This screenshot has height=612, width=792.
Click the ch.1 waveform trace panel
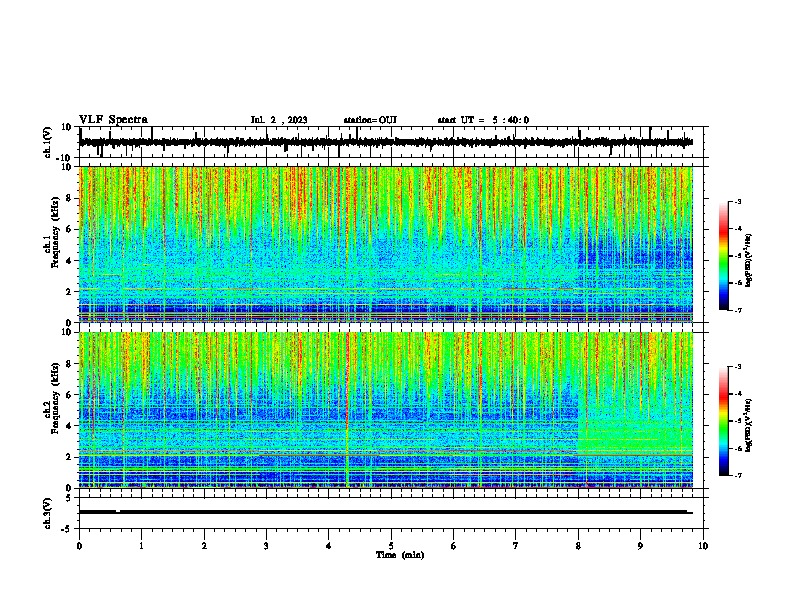[393, 142]
